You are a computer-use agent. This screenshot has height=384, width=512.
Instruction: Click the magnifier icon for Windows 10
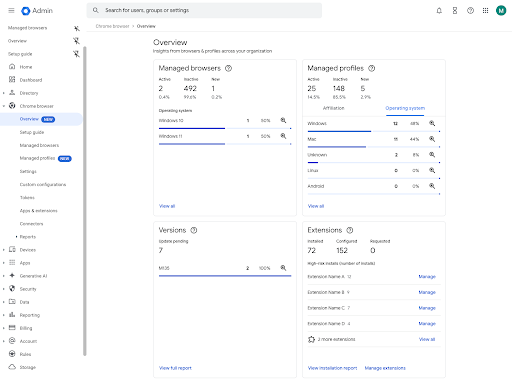pos(283,120)
